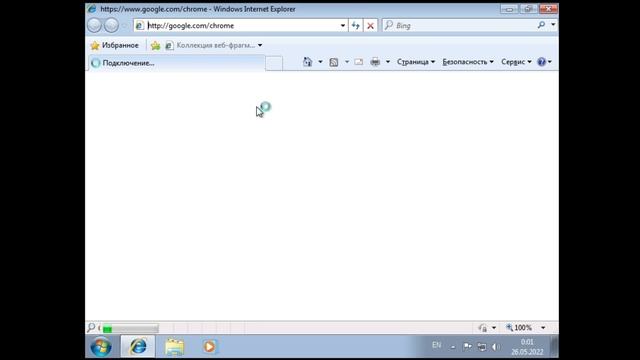Open Windows Explorer folder taskbar icon
This screenshot has width=640, height=360.
point(175,347)
